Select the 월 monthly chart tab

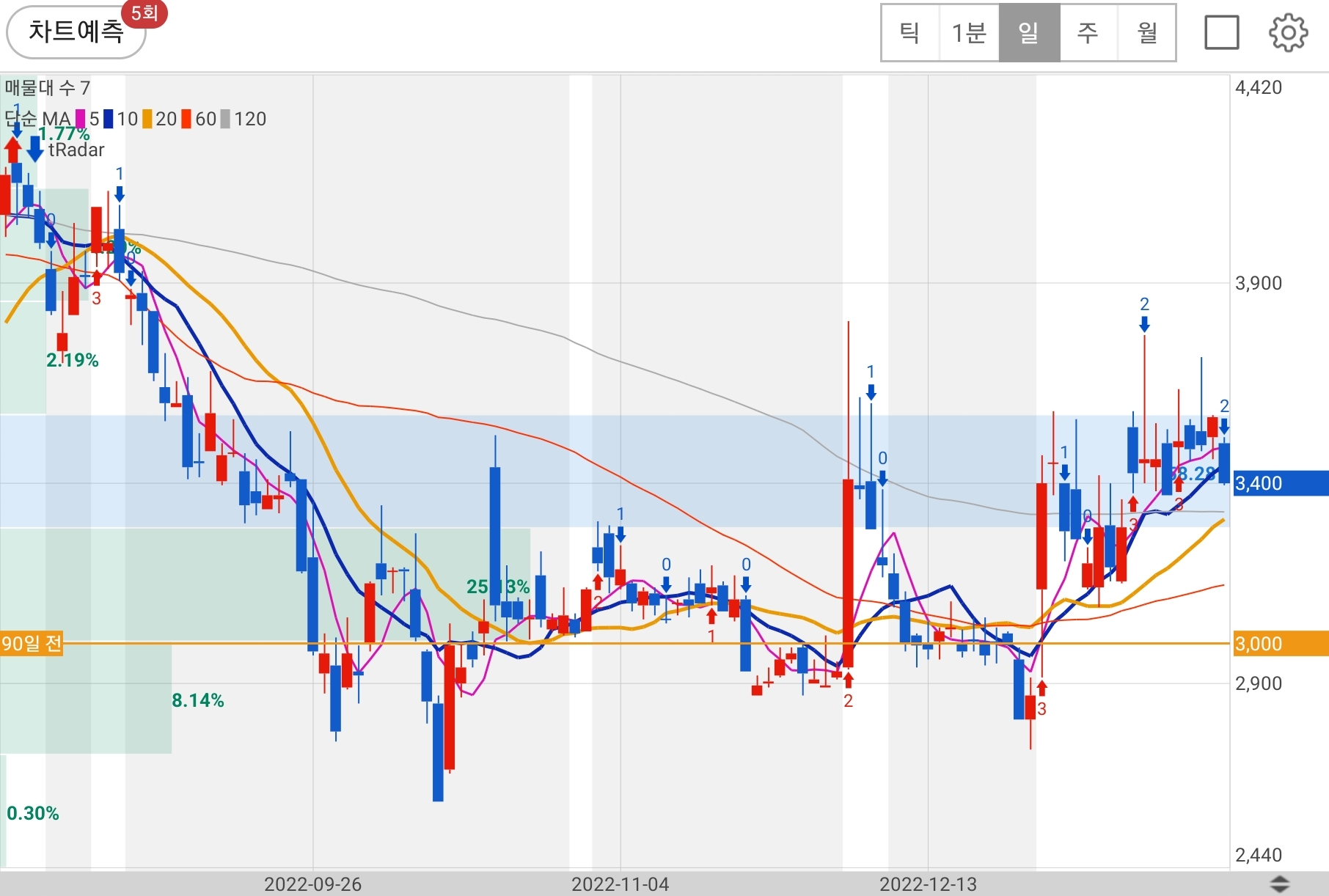1146,33
